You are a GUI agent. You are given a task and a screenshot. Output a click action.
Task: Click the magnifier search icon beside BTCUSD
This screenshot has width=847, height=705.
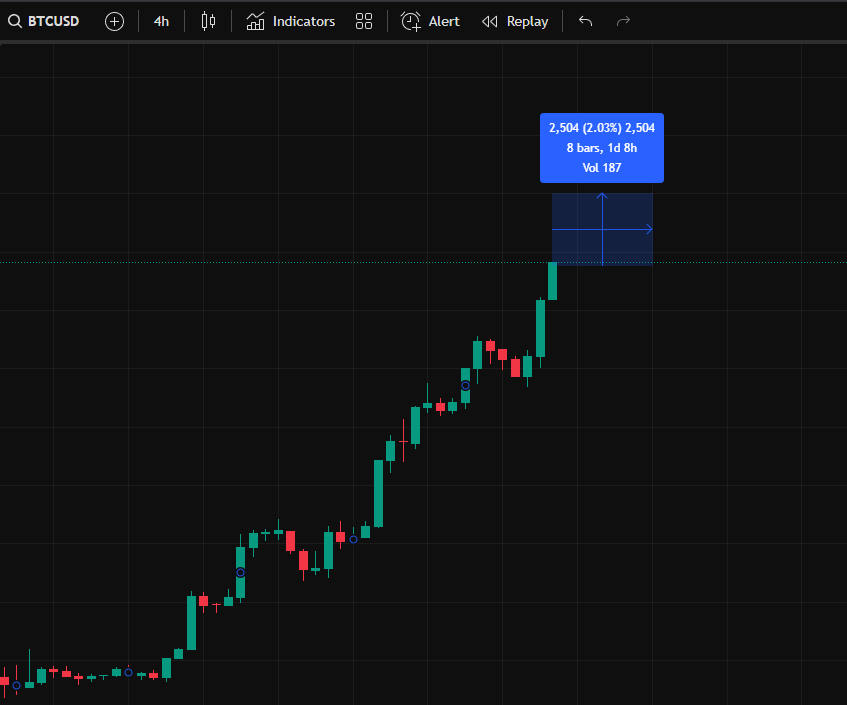(15, 22)
